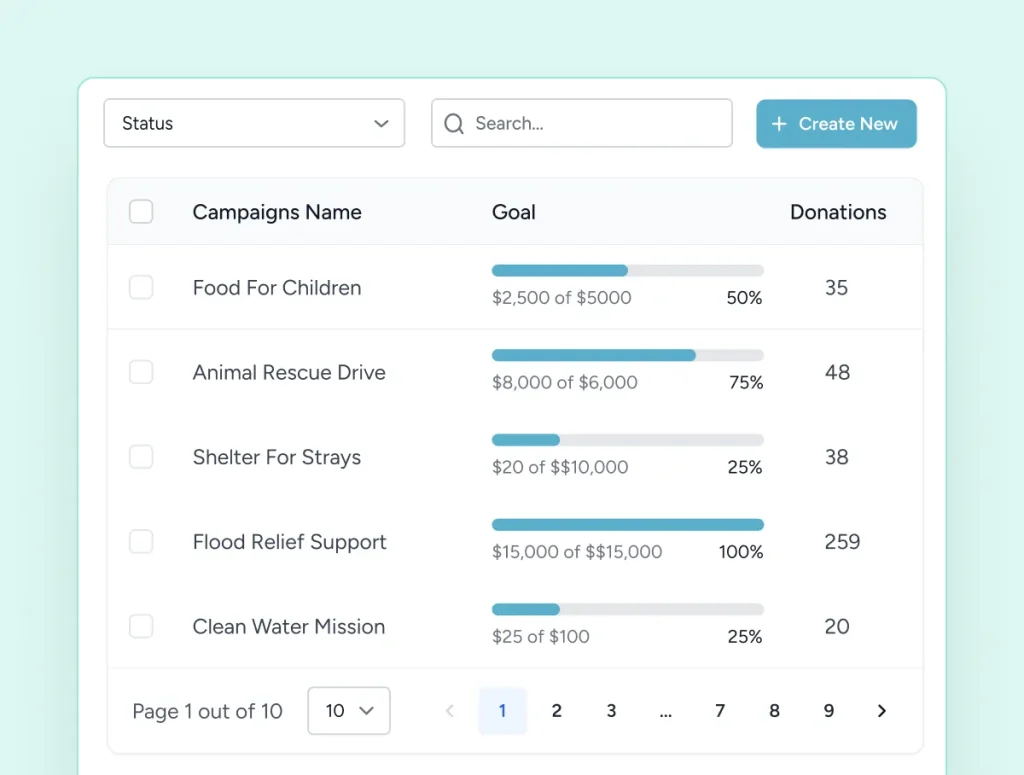
Task: Click the Flood Relief Support progress bar
Action: pos(628,525)
